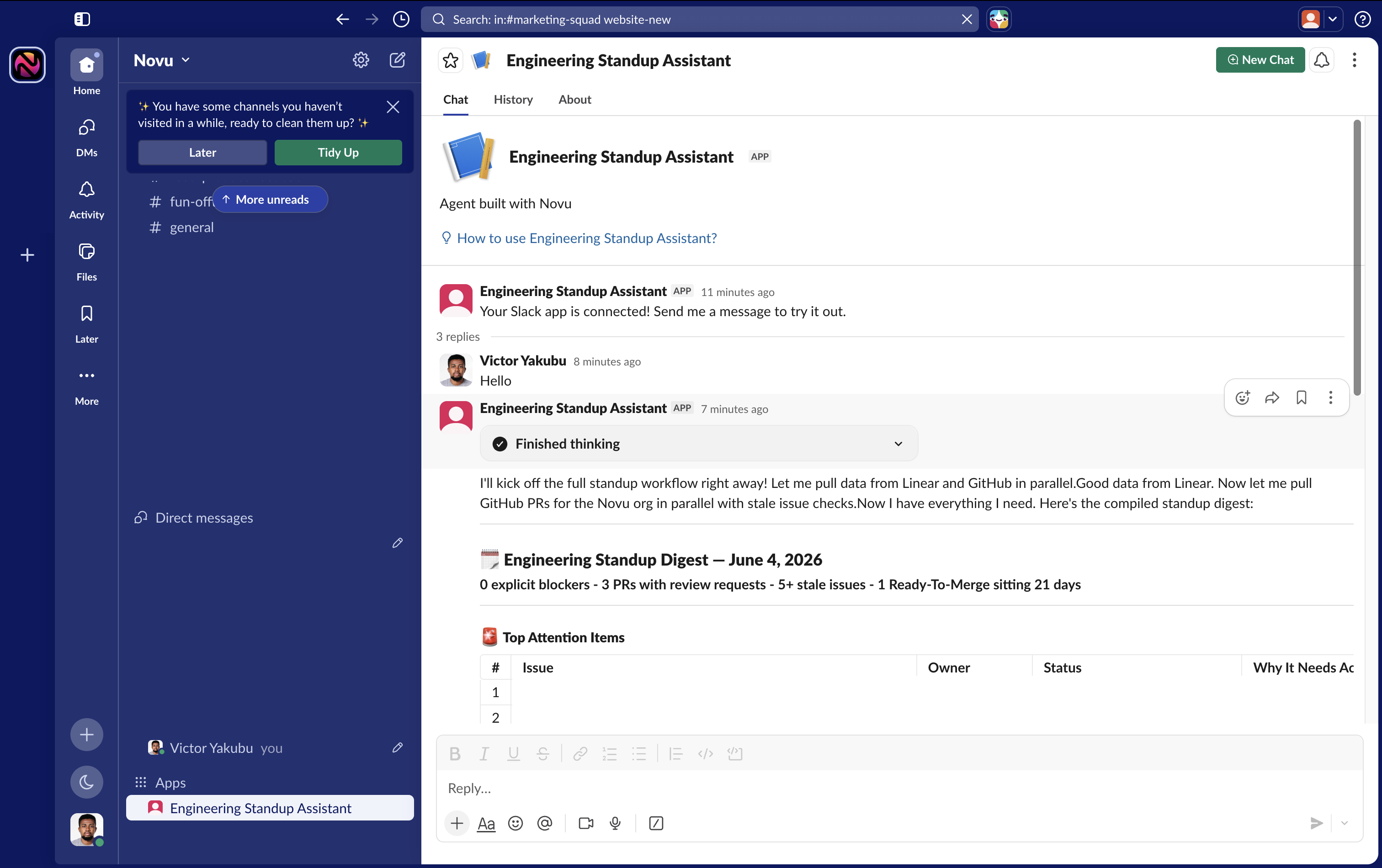1382x868 pixels.
Task: Expand the Apps section
Action: pyautogui.click(x=170, y=782)
